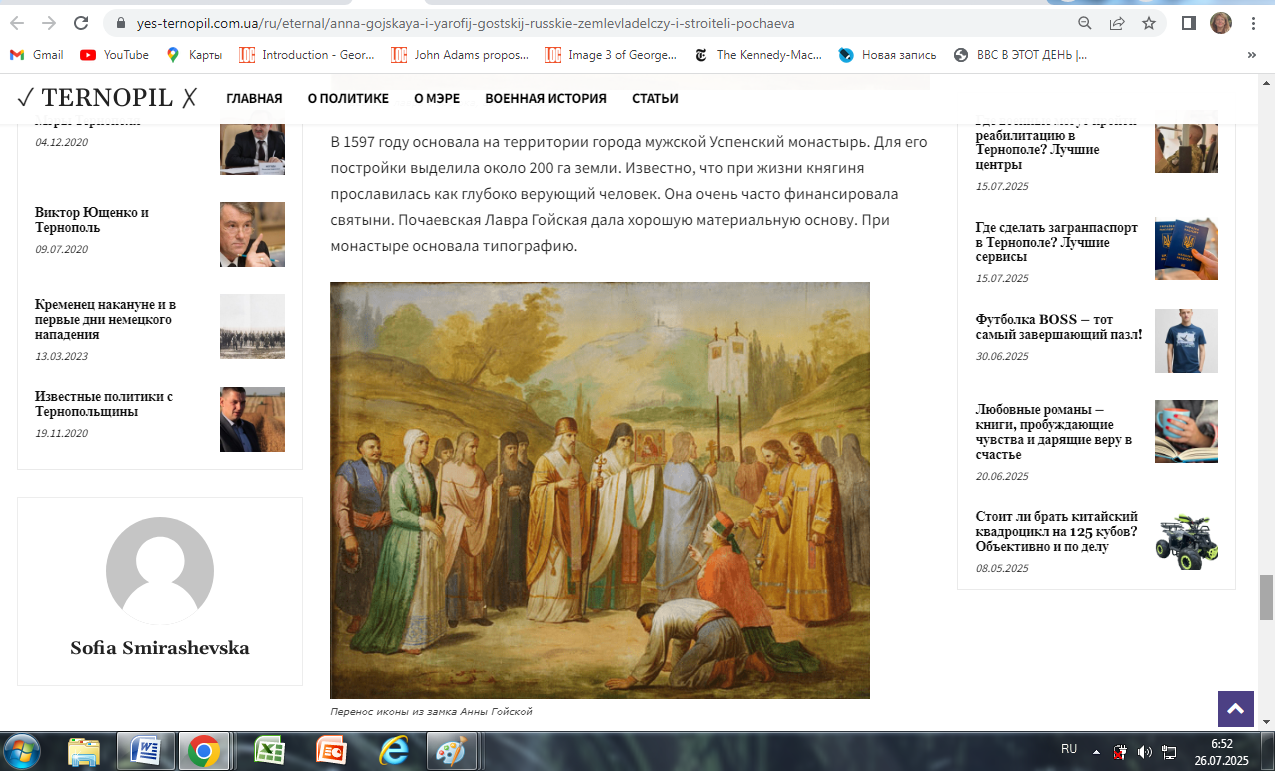Open File Explorer from taskbar
This screenshot has width=1275, height=779.
click(x=85, y=752)
